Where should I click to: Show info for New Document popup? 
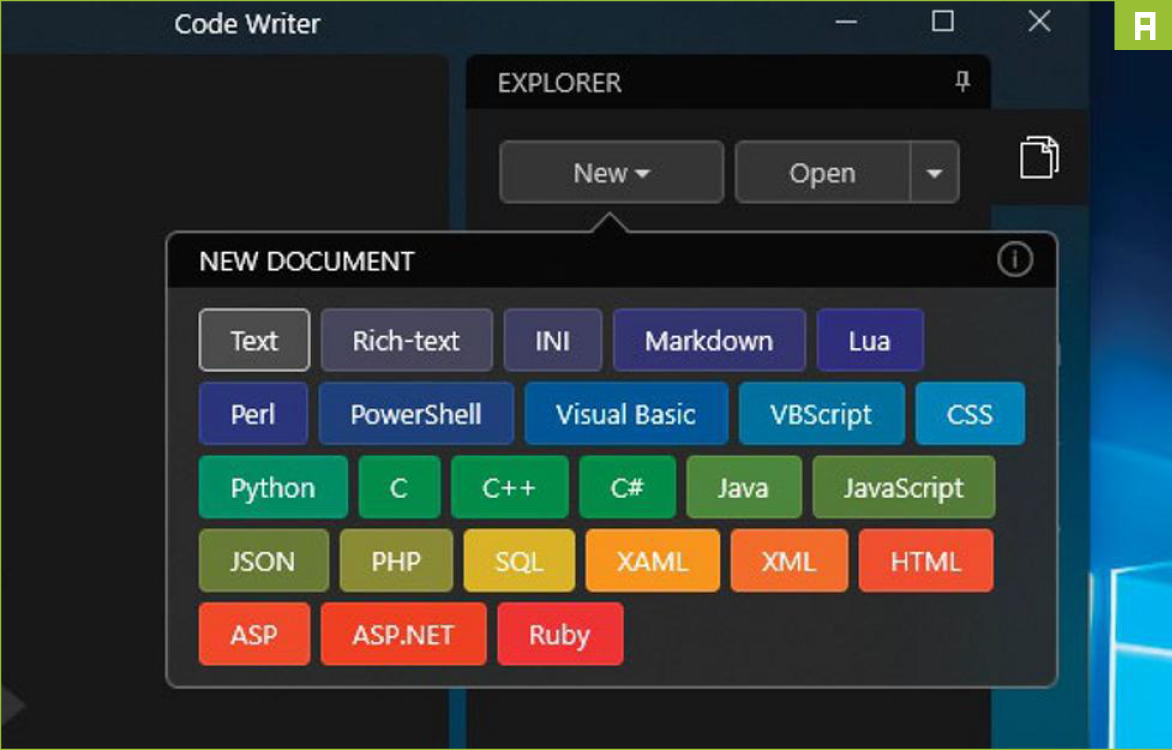pyautogui.click(x=1014, y=259)
